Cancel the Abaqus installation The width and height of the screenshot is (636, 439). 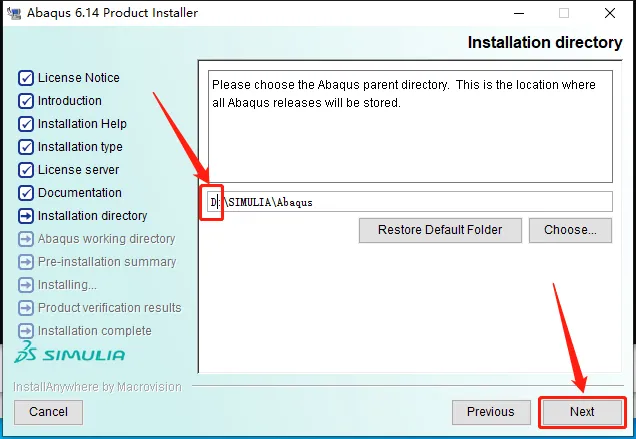pyautogui.click(x=48, y=412)
